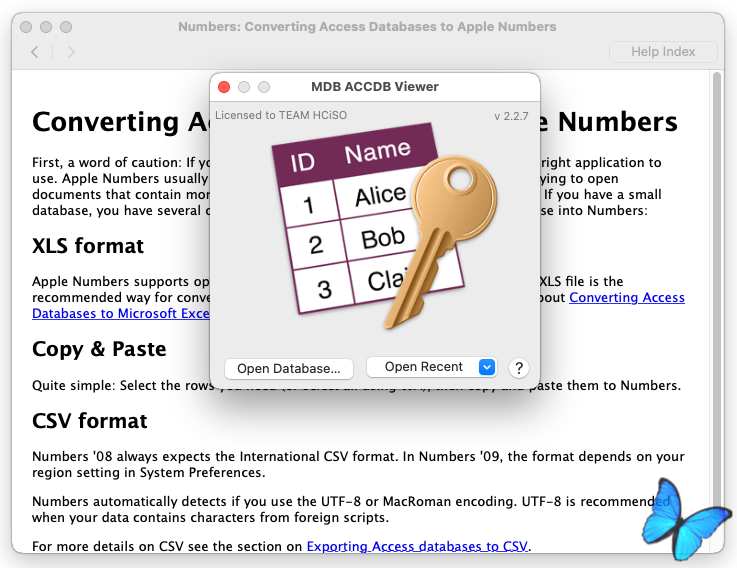Minimize the MDB ACCDB Viewer window
Viewport: 737px width, 568px height.
pos(244,87)
